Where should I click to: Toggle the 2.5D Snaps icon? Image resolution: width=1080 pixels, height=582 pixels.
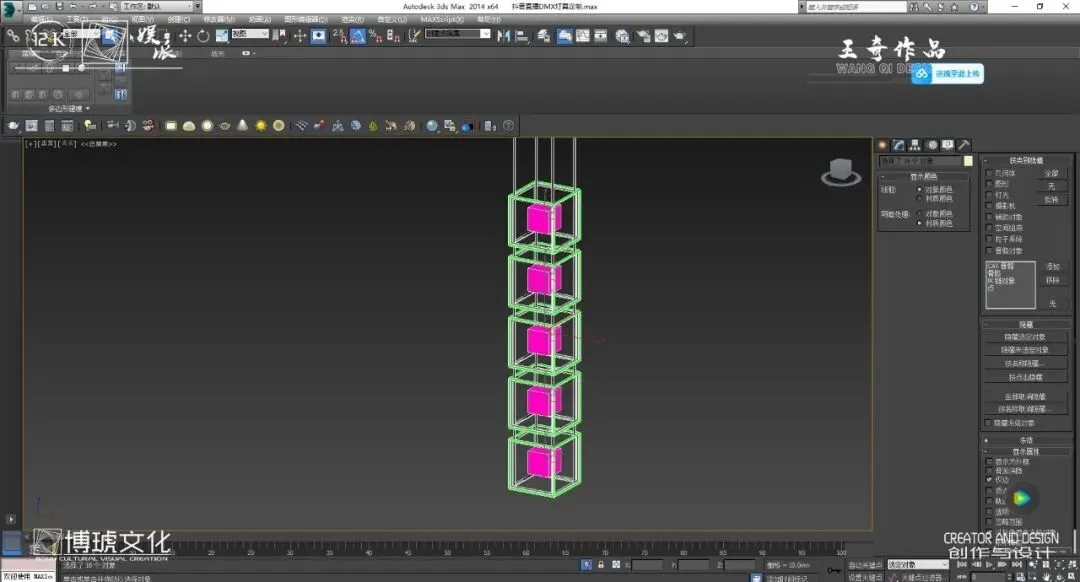pos(340,36)
